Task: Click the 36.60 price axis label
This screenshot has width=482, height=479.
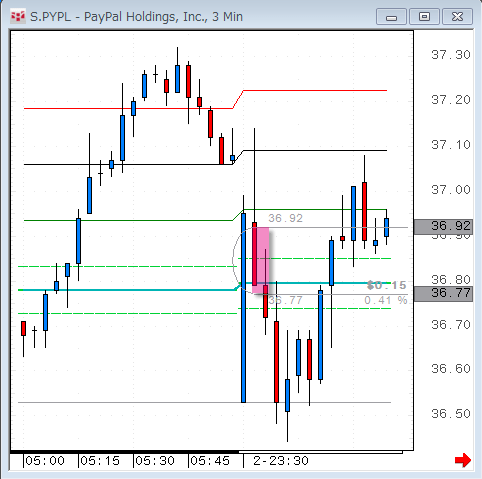Action: (451, 369)
